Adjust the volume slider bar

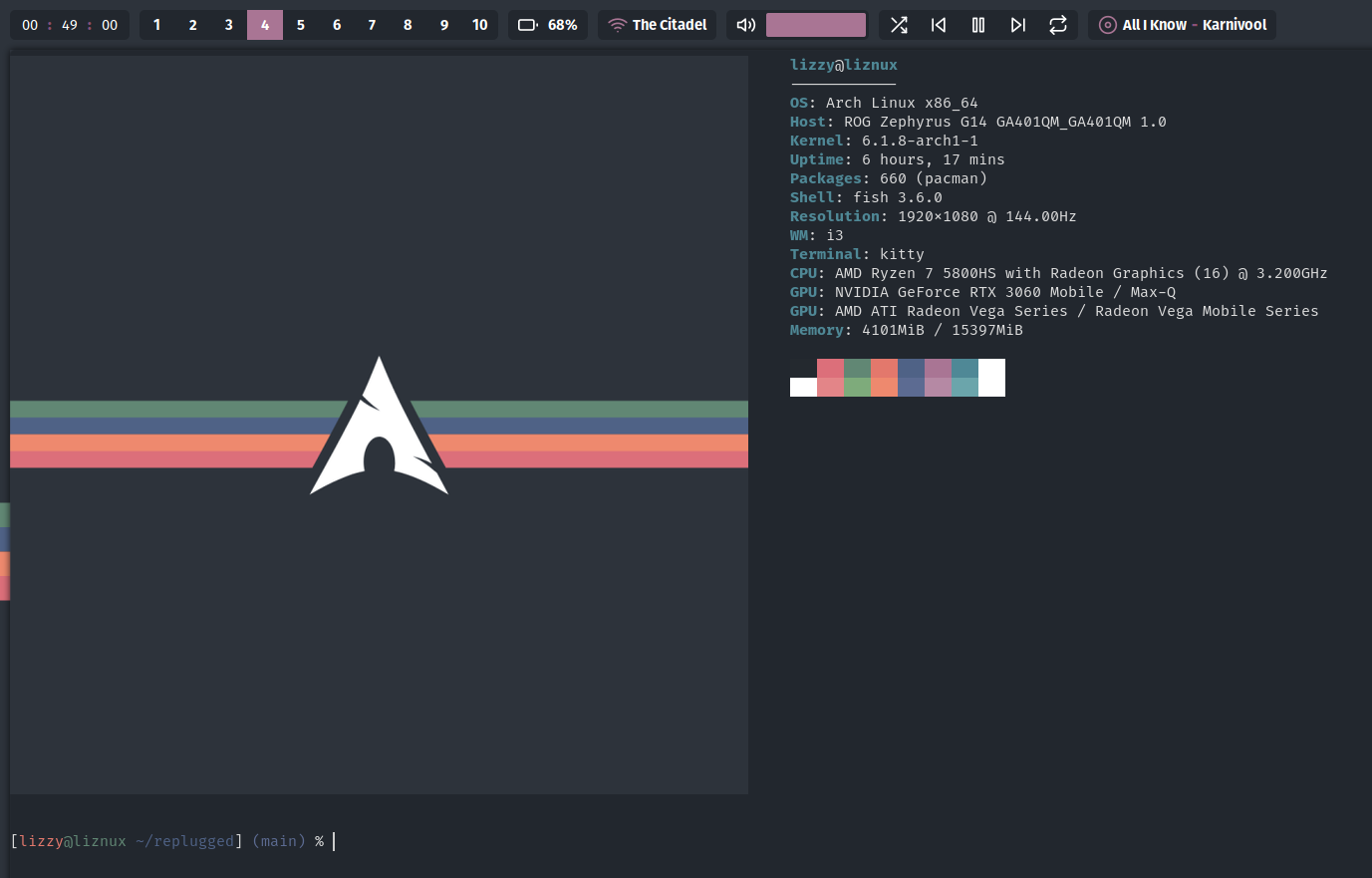pos(816,25)
